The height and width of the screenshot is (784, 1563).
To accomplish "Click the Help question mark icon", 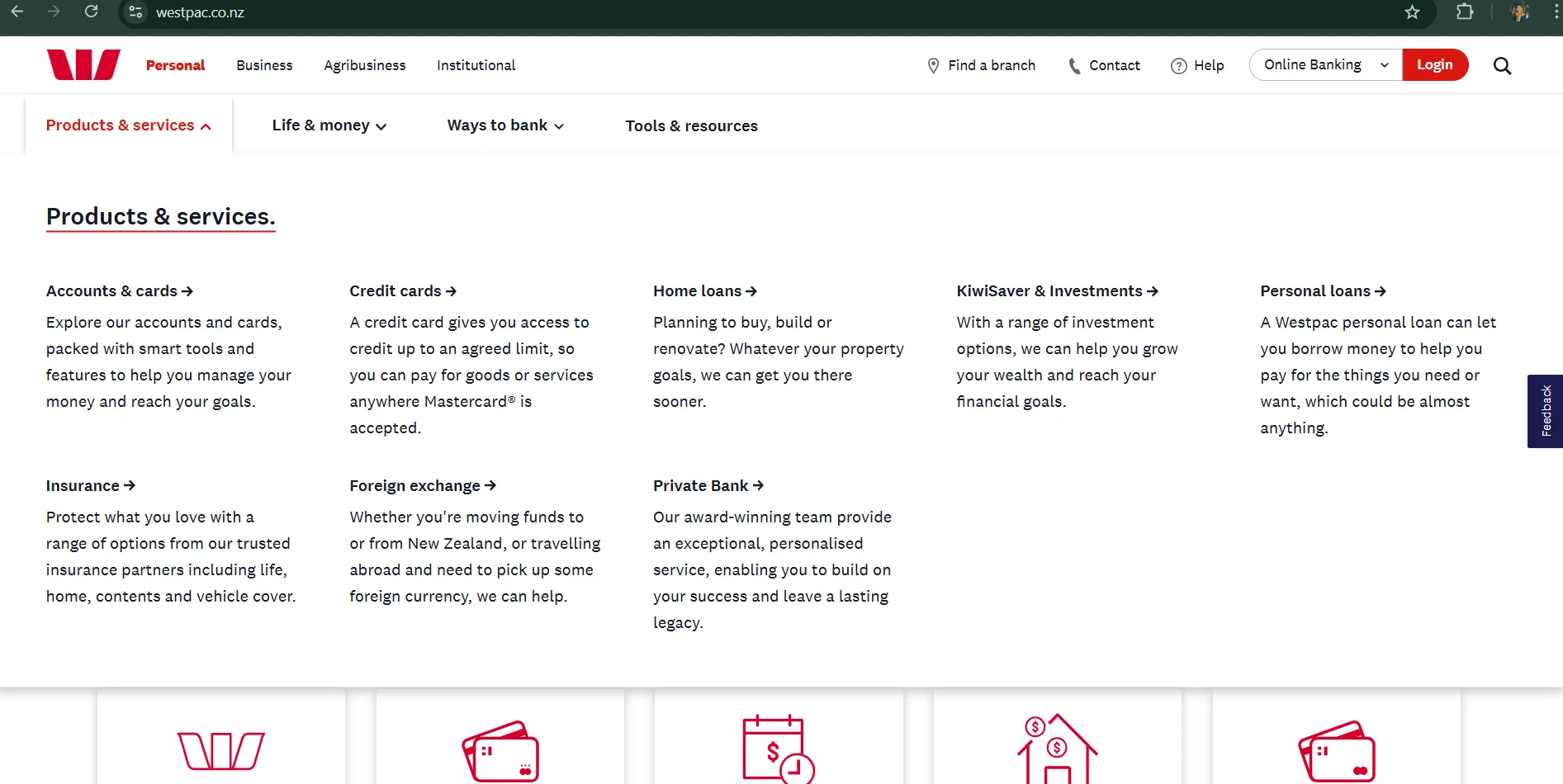I will coord(1178,66).
